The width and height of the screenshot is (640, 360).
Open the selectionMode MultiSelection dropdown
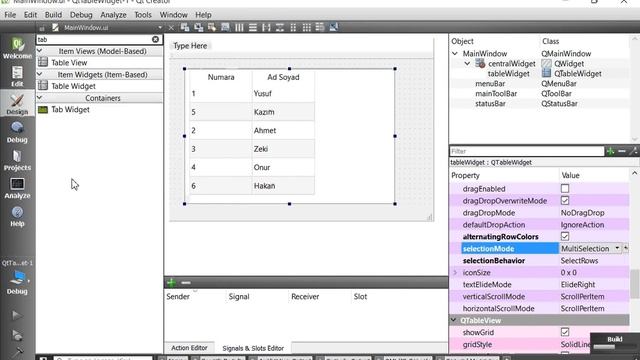pyautogui.click(x=590, y=248)
